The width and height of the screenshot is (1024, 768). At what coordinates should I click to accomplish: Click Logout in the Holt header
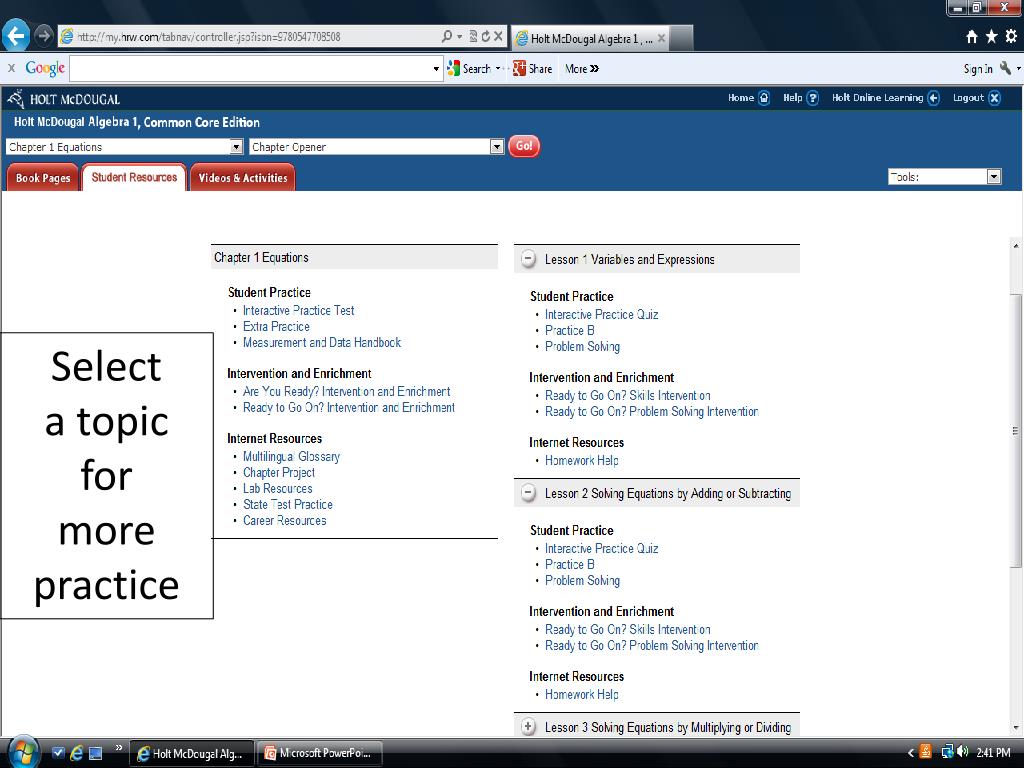(976, 98)
